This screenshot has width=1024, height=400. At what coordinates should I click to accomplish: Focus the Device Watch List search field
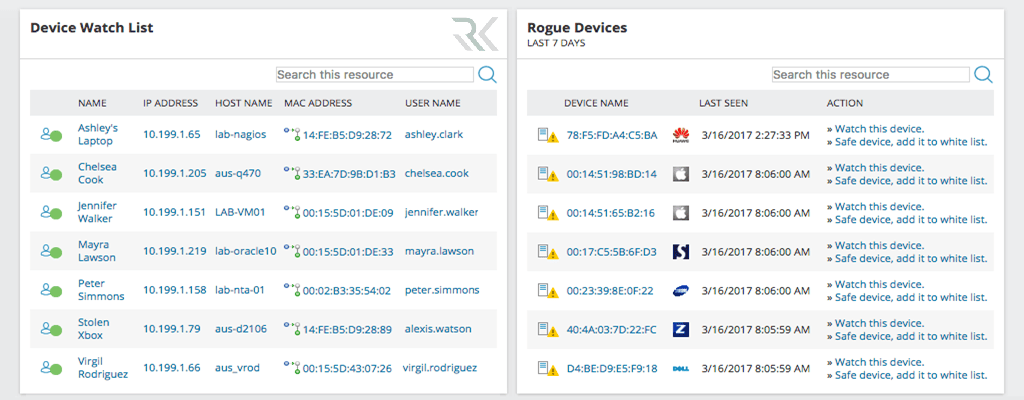pyautogui.click(x=374, y=75)
